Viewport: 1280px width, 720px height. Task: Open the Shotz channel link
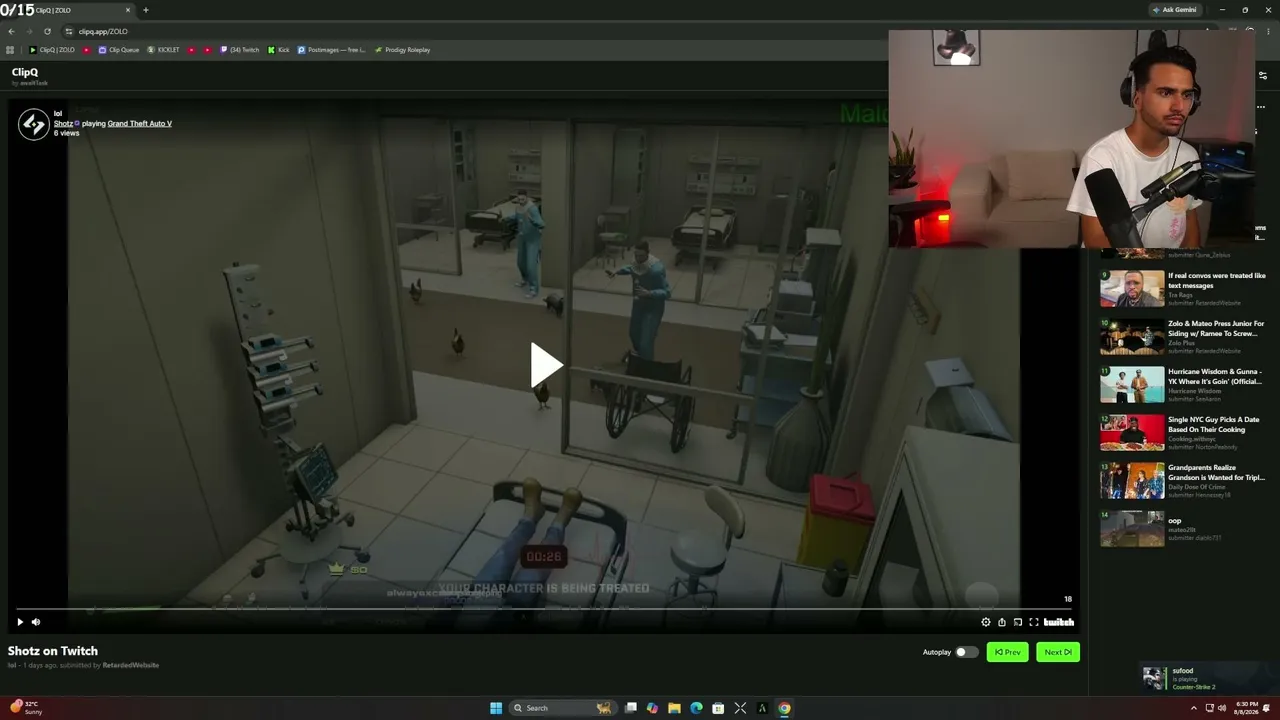[63, 123]
